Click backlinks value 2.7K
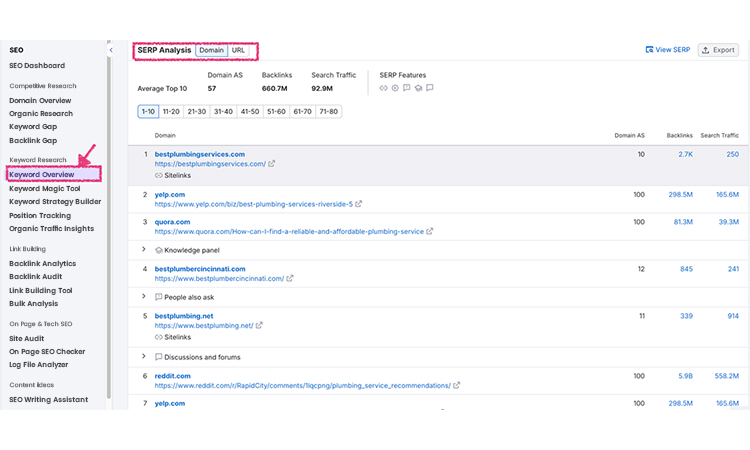 tap(685, 154)
